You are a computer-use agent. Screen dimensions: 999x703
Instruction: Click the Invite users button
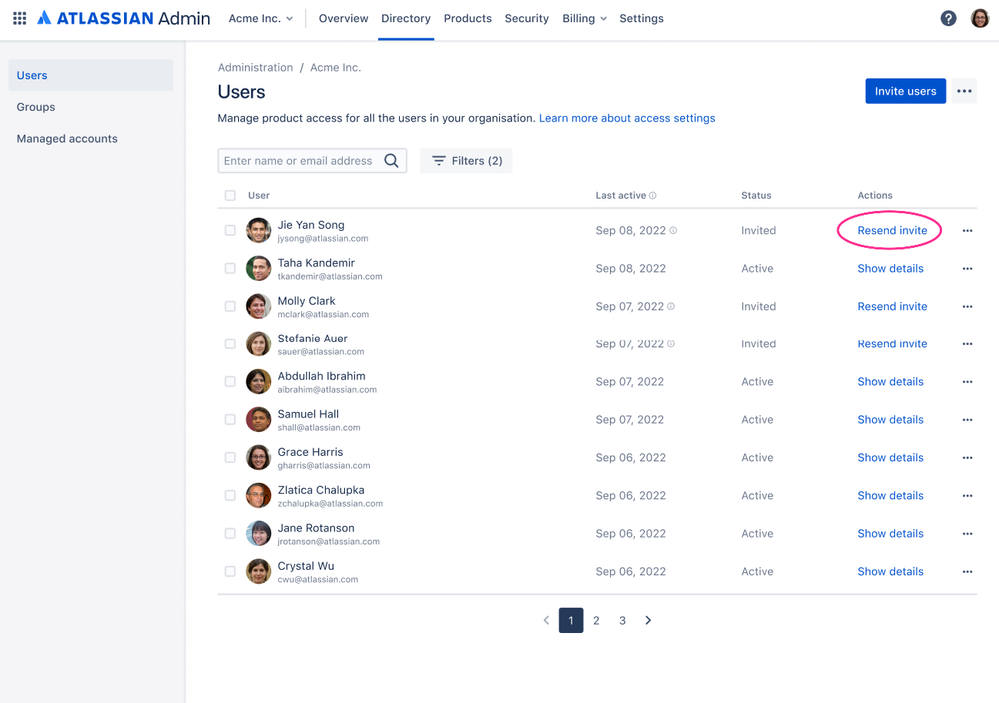pyautogui.click(x=904, y=90)
